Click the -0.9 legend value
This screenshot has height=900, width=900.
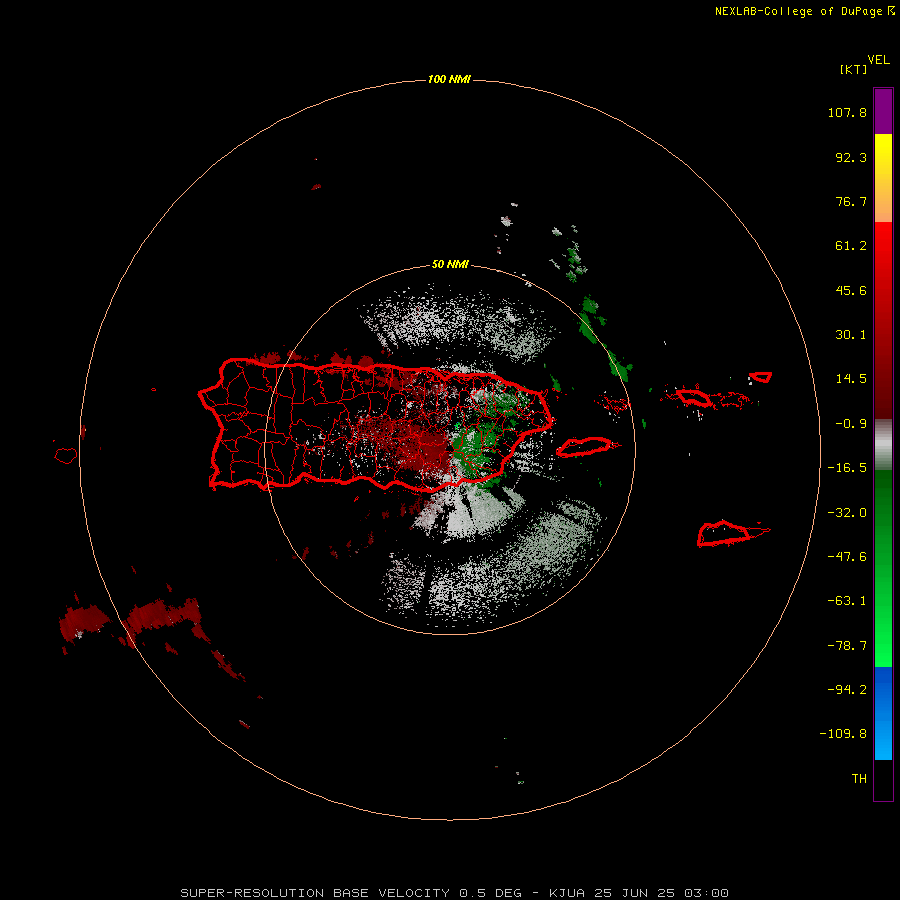click(x=851, y=424)
